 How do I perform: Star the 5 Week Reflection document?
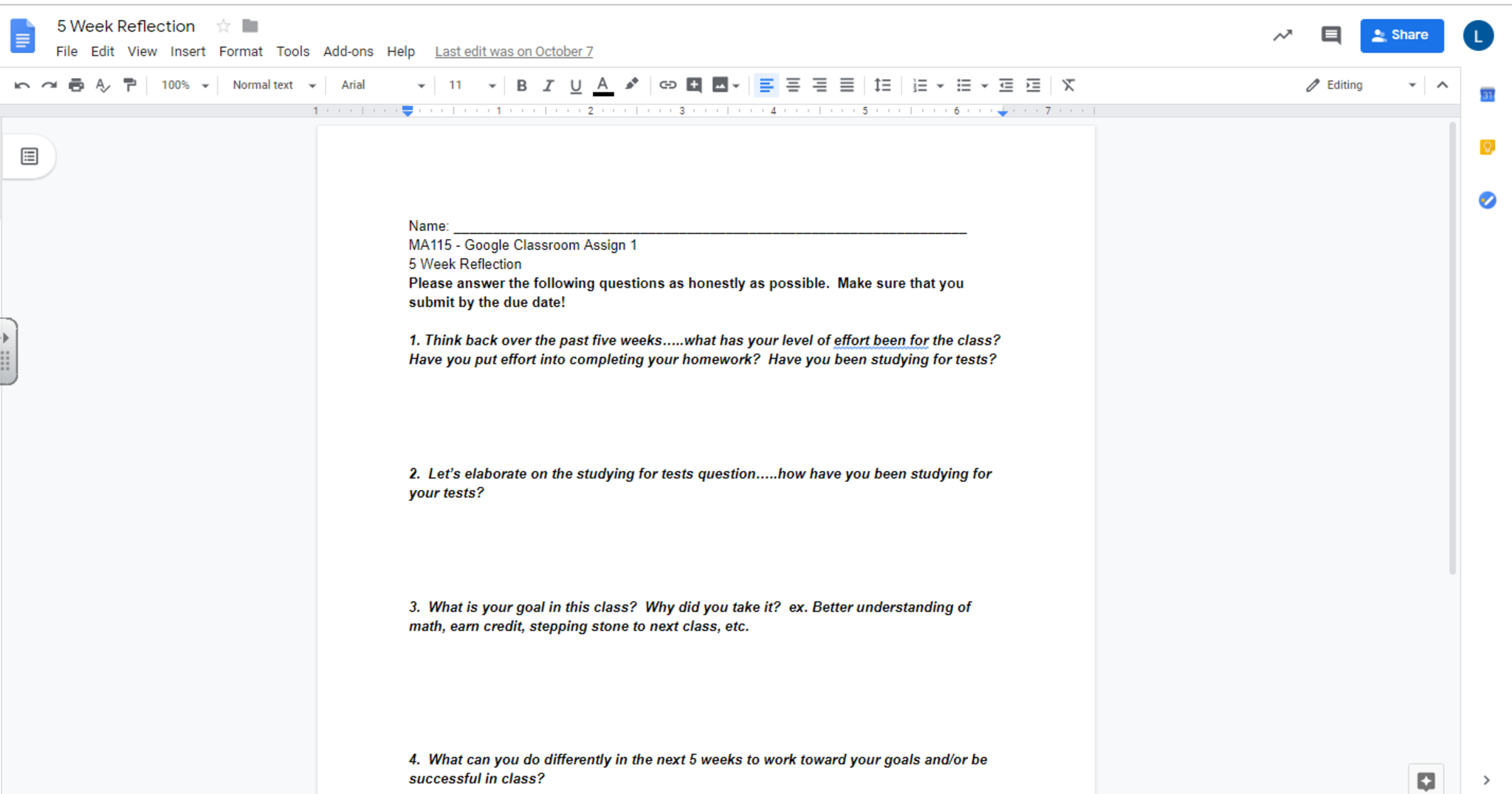coord(223,27)
